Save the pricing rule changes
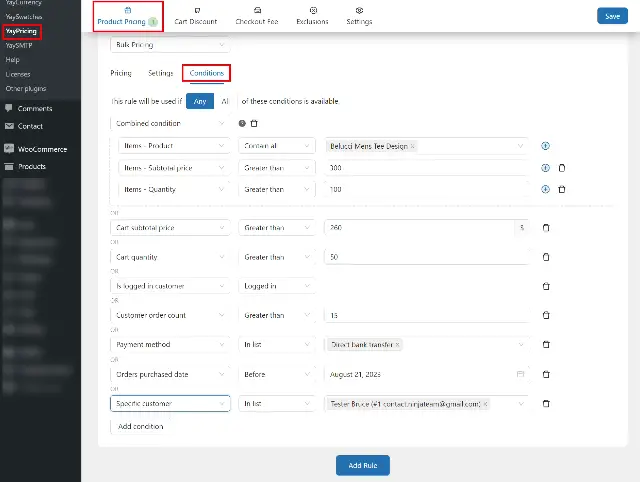The width and height of the screenshot is (640, 482). pos(611,15)
